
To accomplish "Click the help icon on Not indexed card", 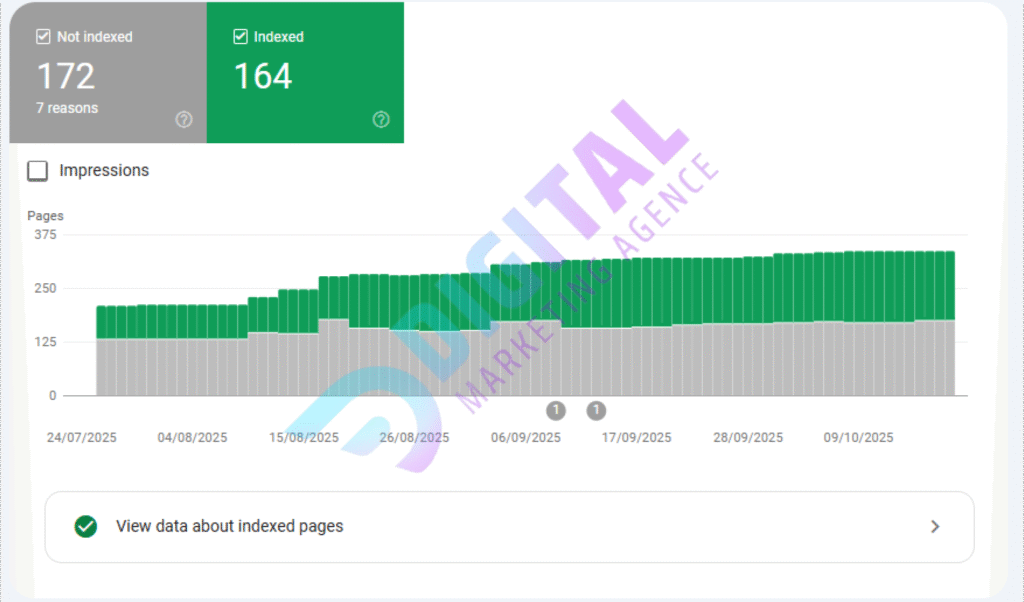I will pos(183,119).
